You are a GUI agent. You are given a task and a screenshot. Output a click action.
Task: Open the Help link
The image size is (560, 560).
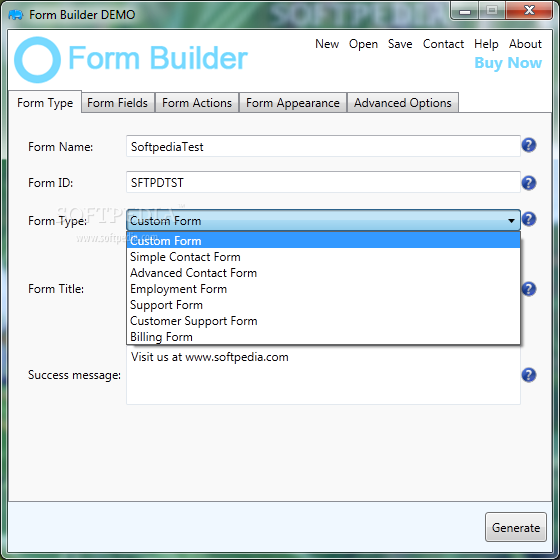486,44
